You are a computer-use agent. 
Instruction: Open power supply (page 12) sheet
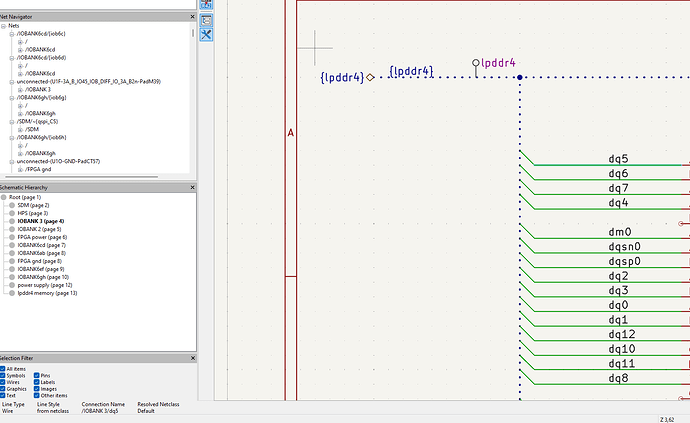[45, 285]
